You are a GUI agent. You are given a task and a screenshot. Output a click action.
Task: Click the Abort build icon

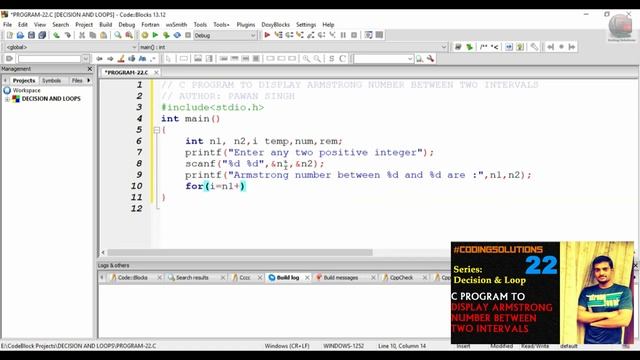(188, 36)
